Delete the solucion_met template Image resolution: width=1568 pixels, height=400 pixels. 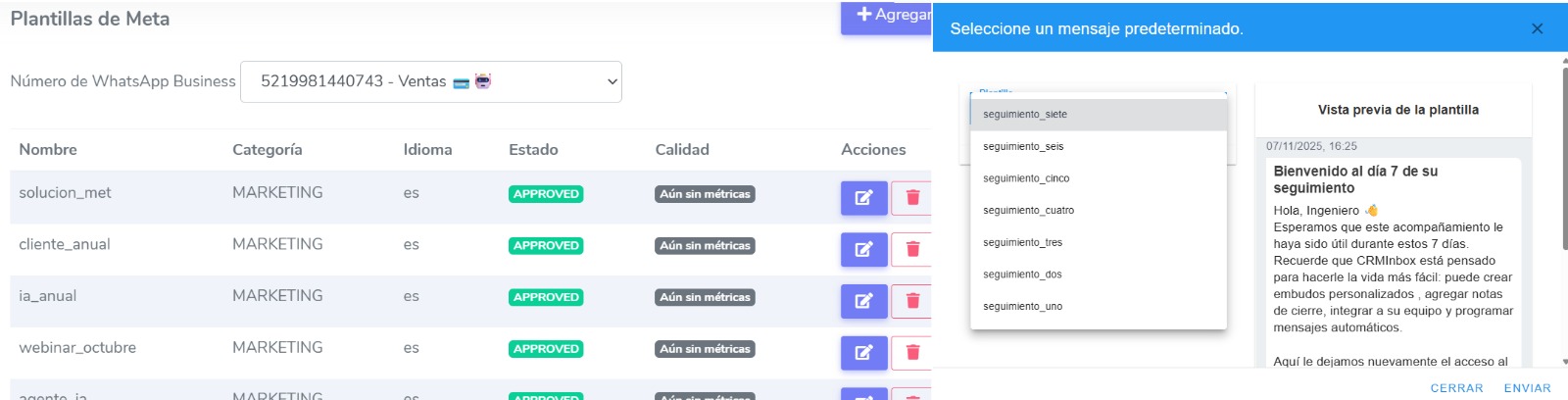click(911, 197)
